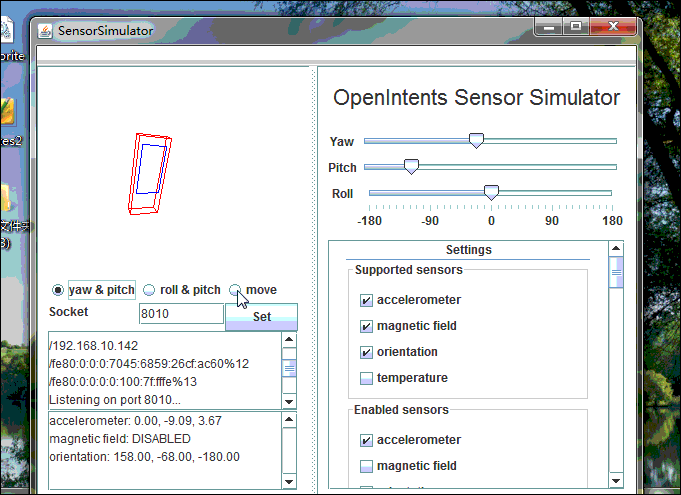681x495 pixels.
Task: Click down arrow of Settings panel scrollbar
Action: (x=616, y=480)
